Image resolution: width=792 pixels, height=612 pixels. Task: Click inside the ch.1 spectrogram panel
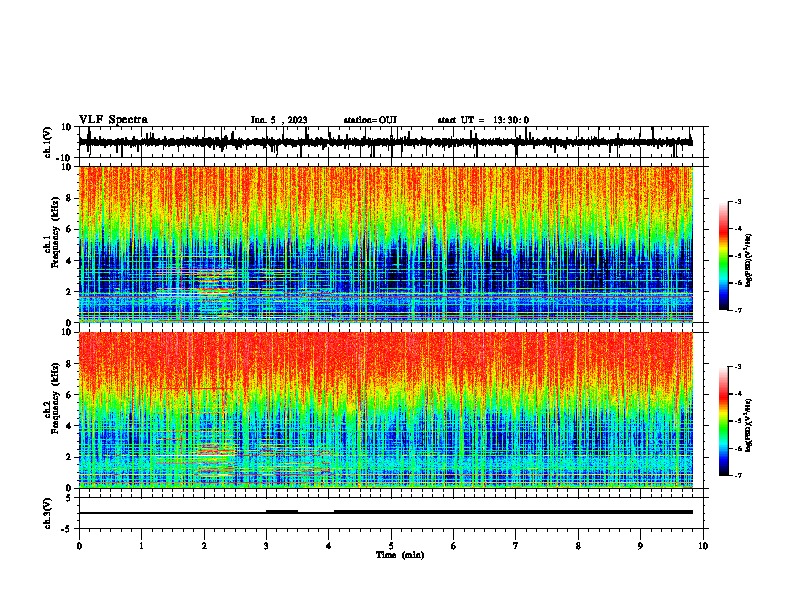point(386,244)
